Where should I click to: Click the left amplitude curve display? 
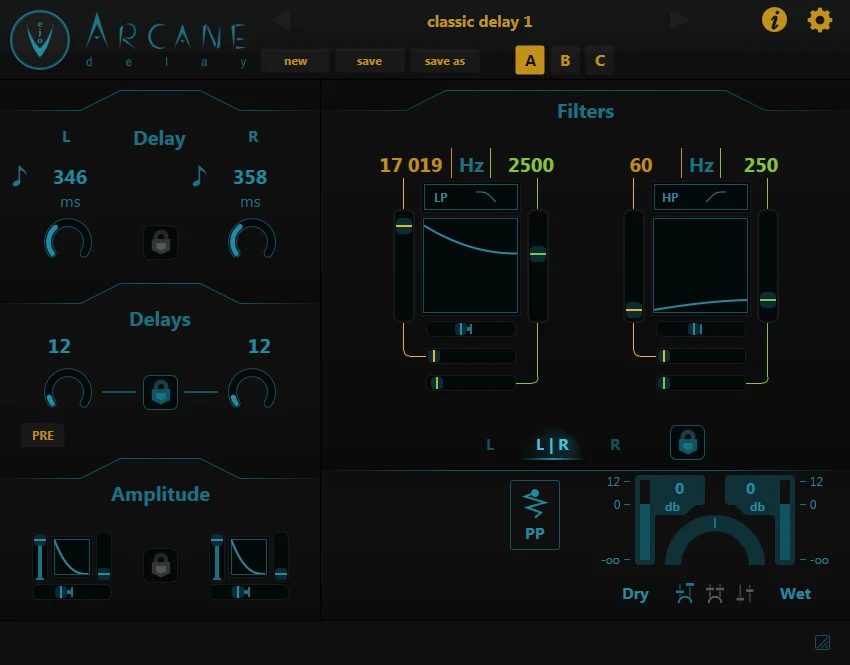click(x=72, y=557)
